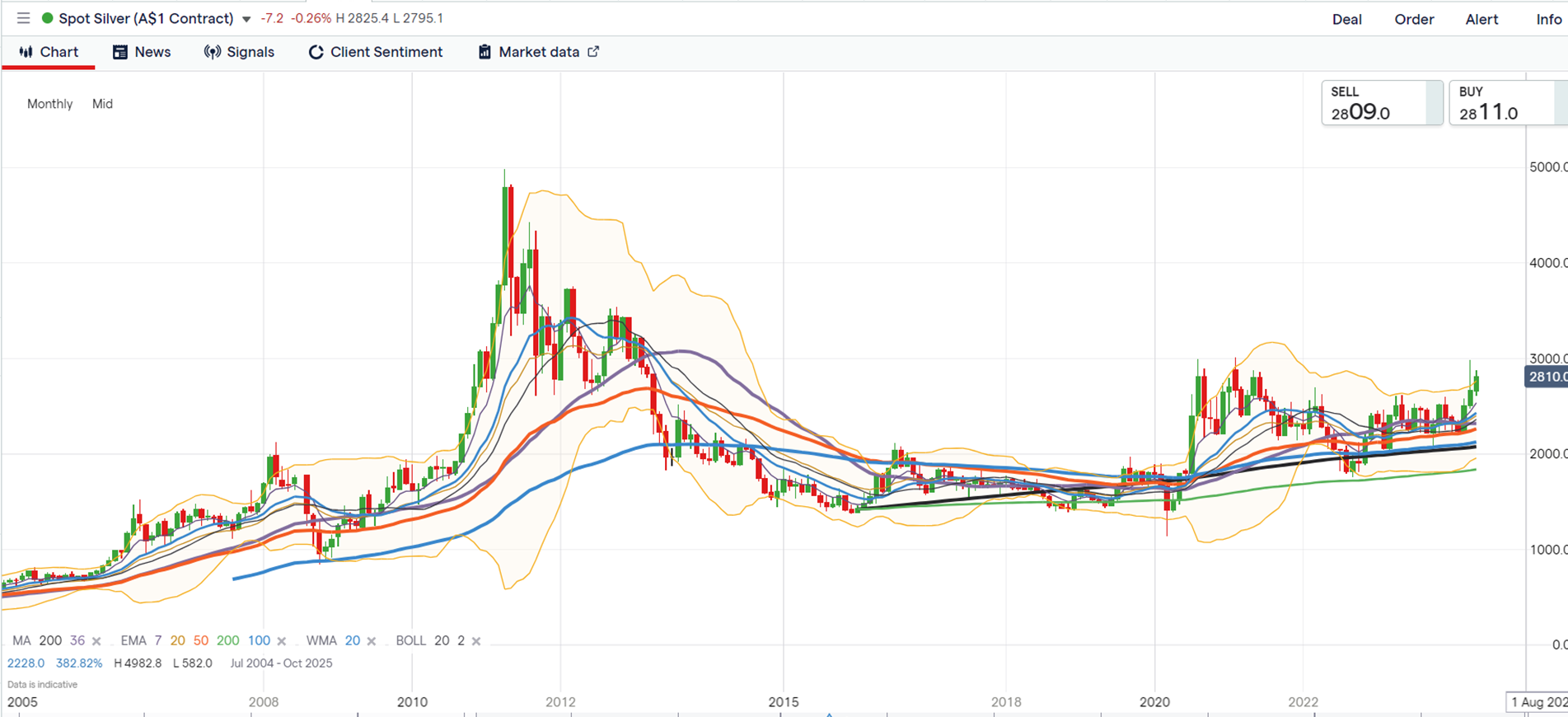Click the Deal button
1568x717 pixels.
(1347, 19)
